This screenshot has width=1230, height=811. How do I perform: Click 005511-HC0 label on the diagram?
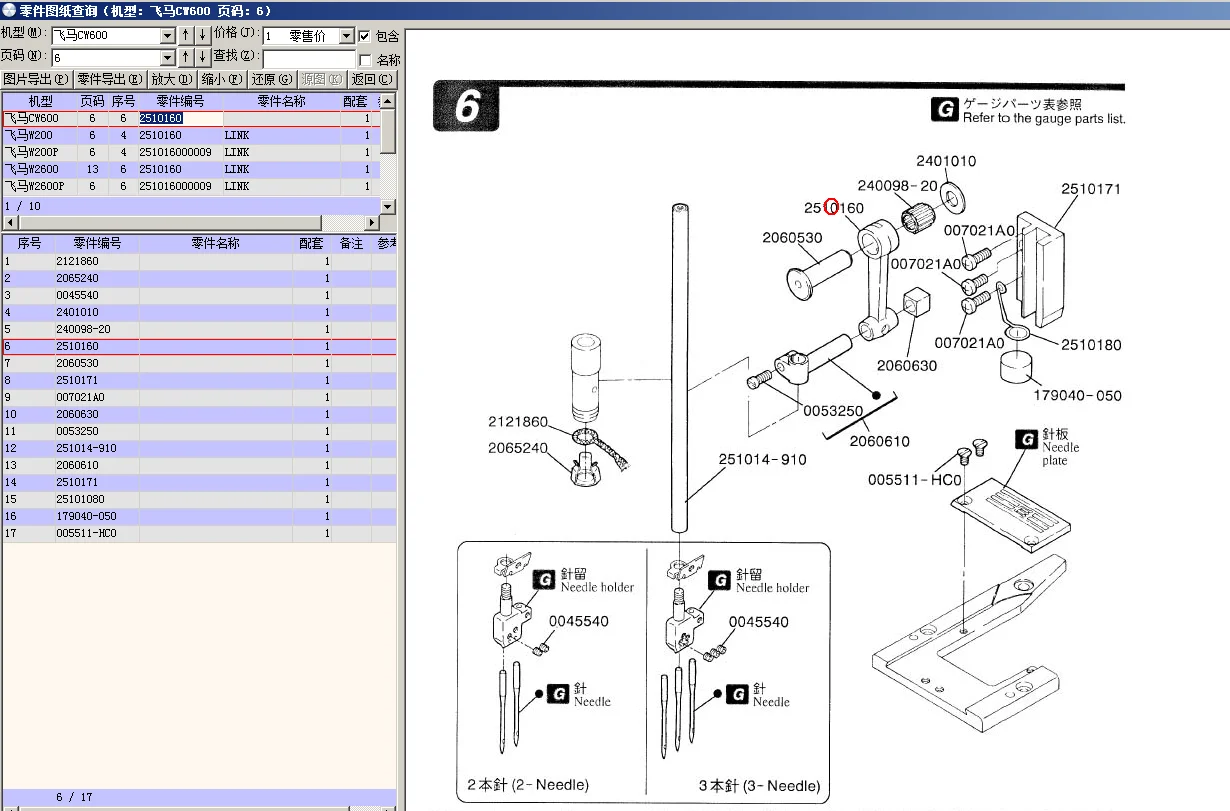(x=914, y=480)
